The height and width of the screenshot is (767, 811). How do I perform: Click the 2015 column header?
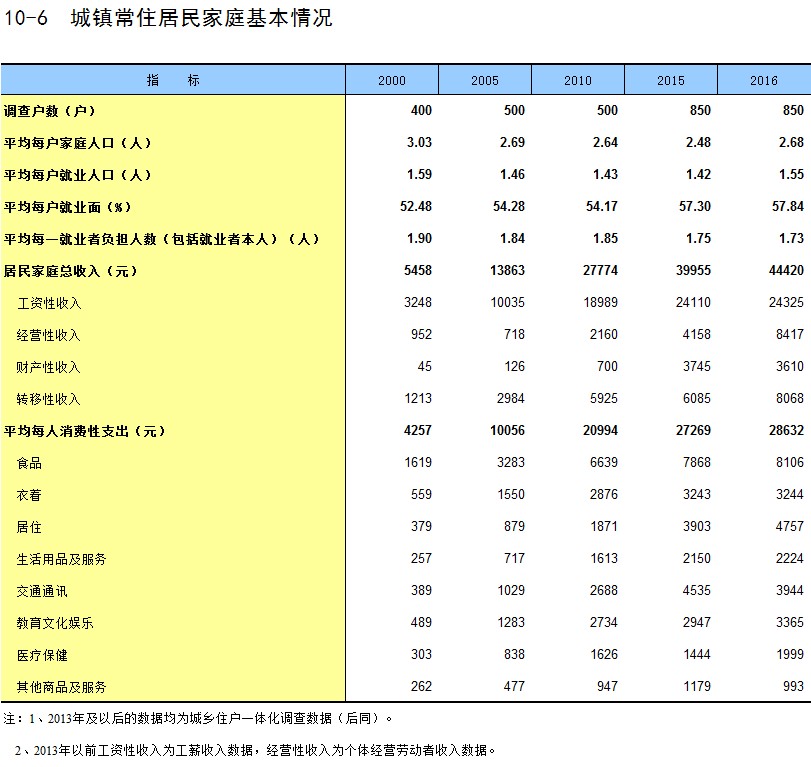671,80
